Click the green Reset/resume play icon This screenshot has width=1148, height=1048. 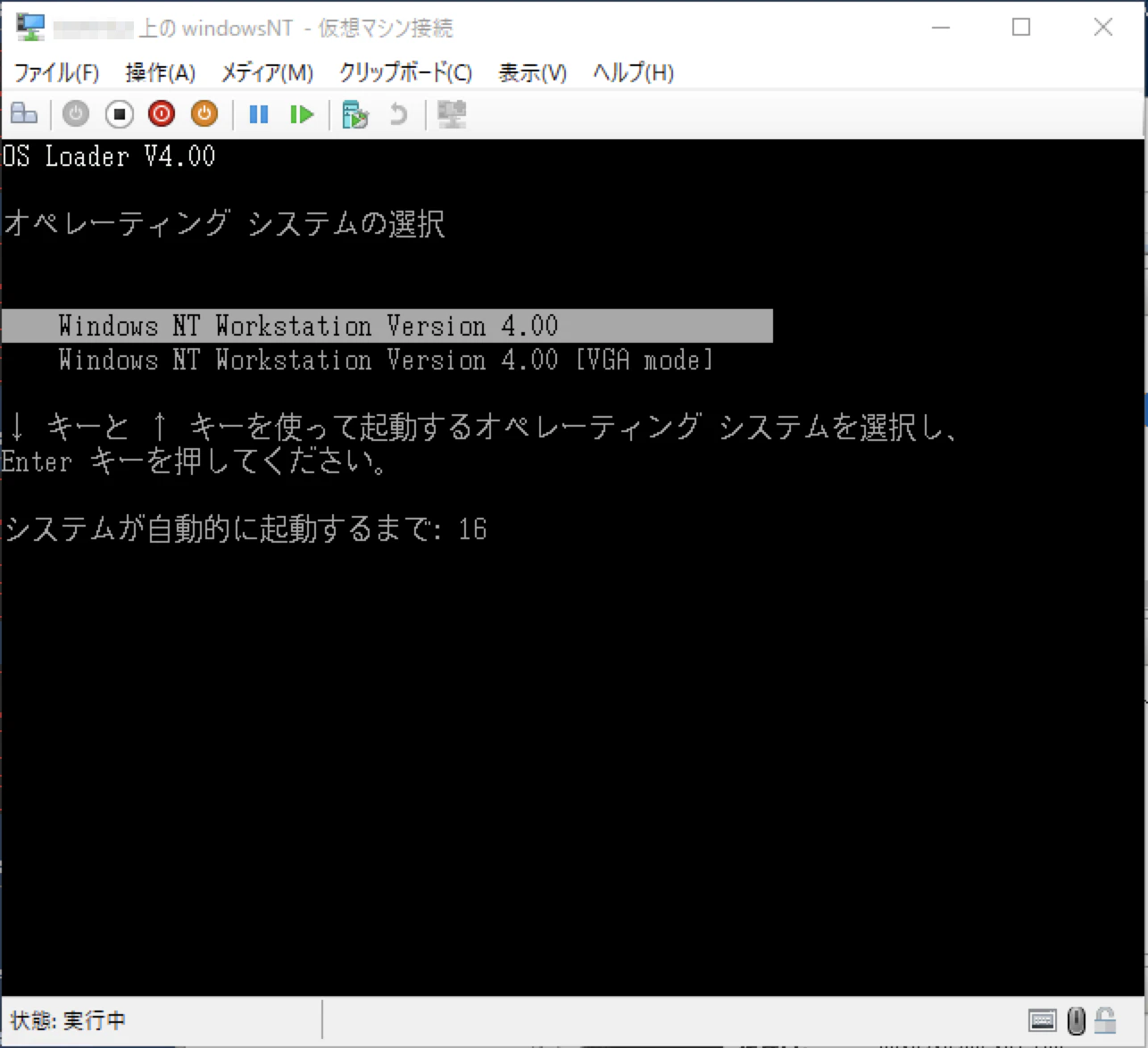pyautogui.click(x=302, y=114)
